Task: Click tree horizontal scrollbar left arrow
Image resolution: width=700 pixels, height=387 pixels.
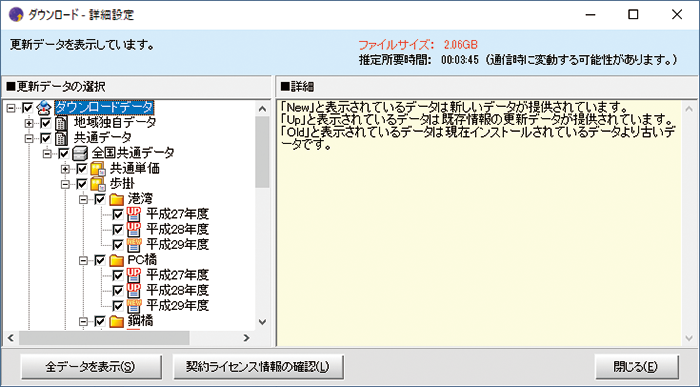Action: [x=11, y=338]
